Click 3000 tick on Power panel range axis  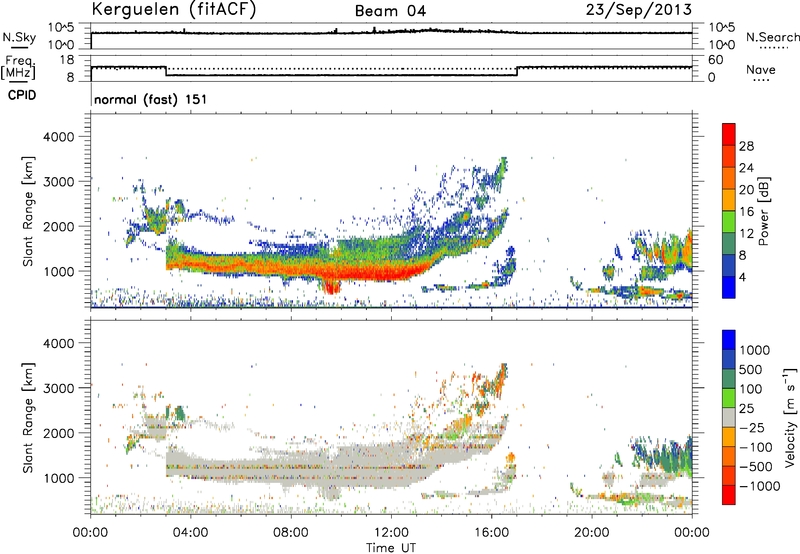[58, 182]
